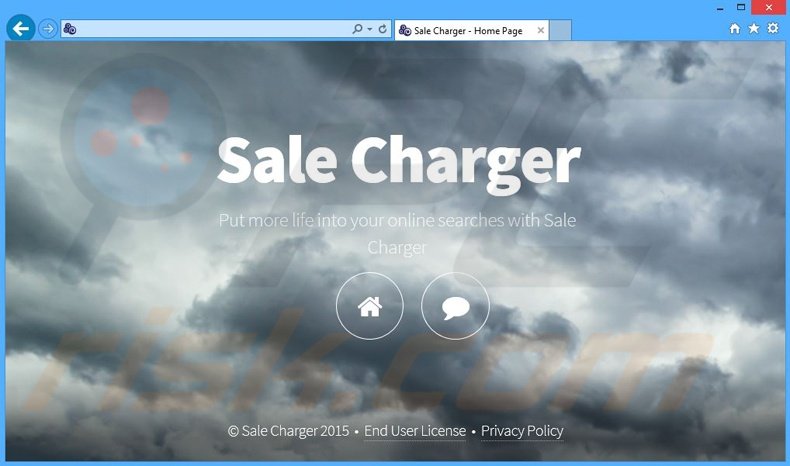Close the Sale Charger tab
Viewport: 790px width, 466px height.
(x=541, y=30)
